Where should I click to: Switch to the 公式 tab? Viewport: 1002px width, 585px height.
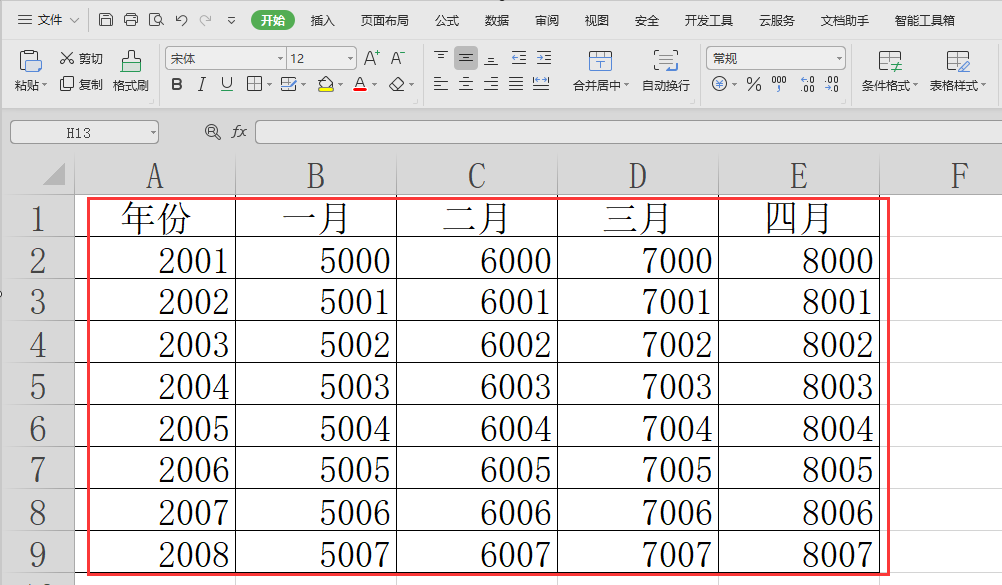447,20
